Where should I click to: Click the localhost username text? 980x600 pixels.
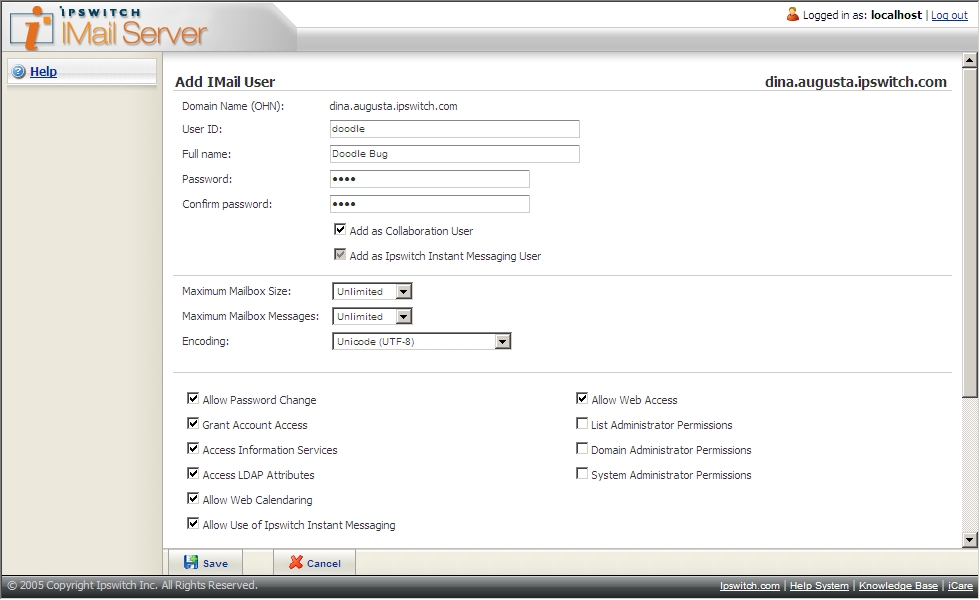point(896,15)
